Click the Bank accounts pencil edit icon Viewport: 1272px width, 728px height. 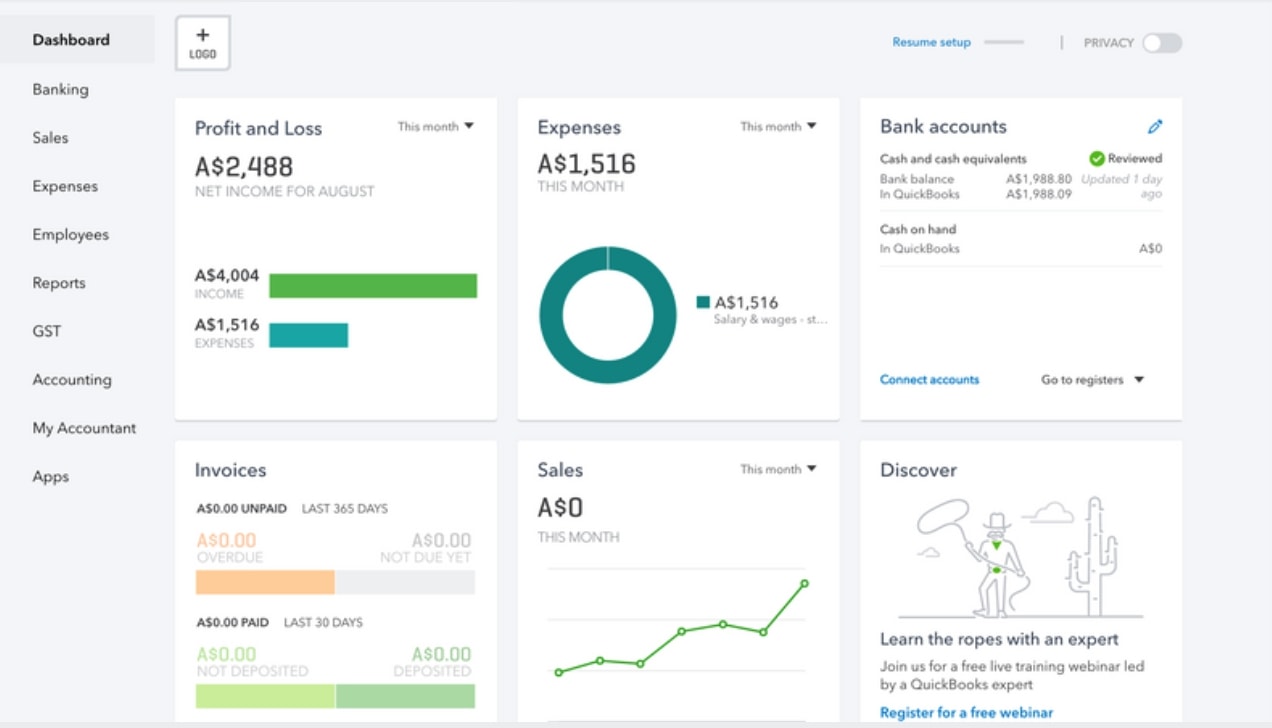(x=1155, y=127)
